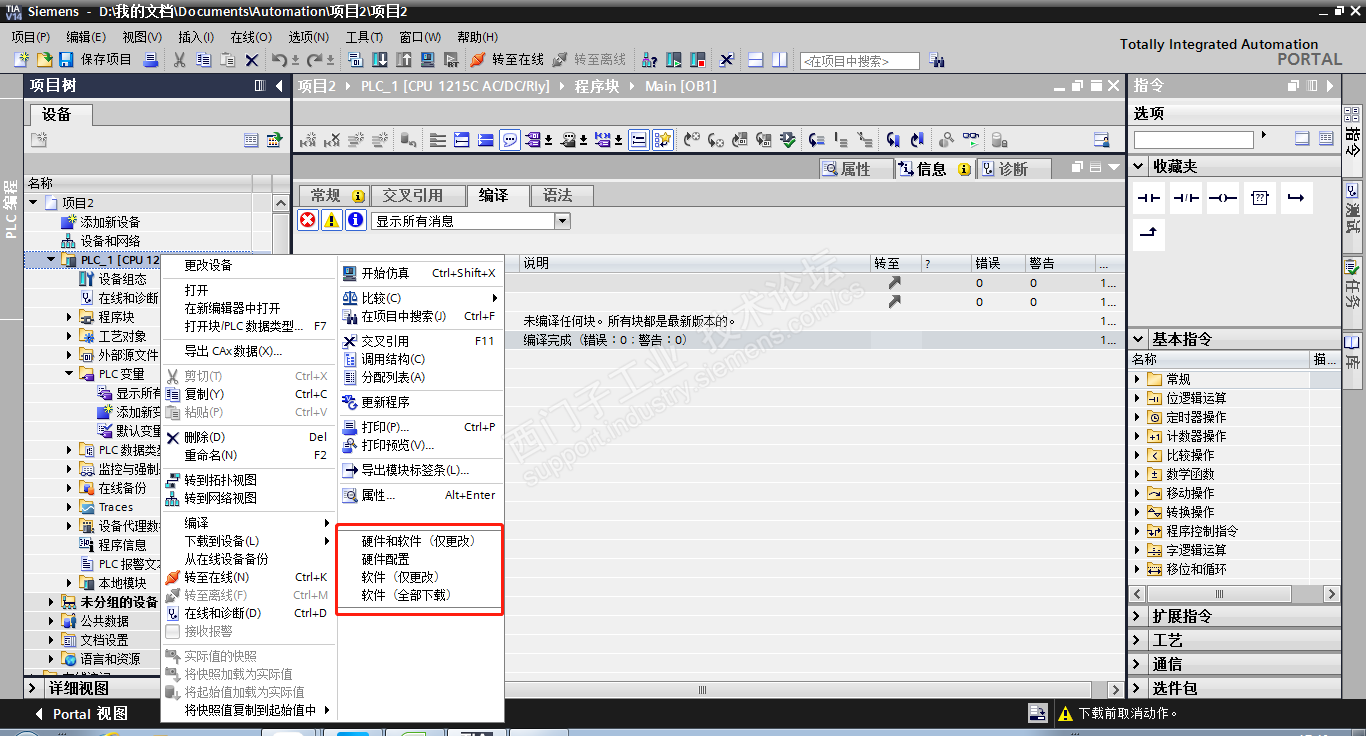Click the start CPU icon
1366x736 pixels.
point(674,60)
